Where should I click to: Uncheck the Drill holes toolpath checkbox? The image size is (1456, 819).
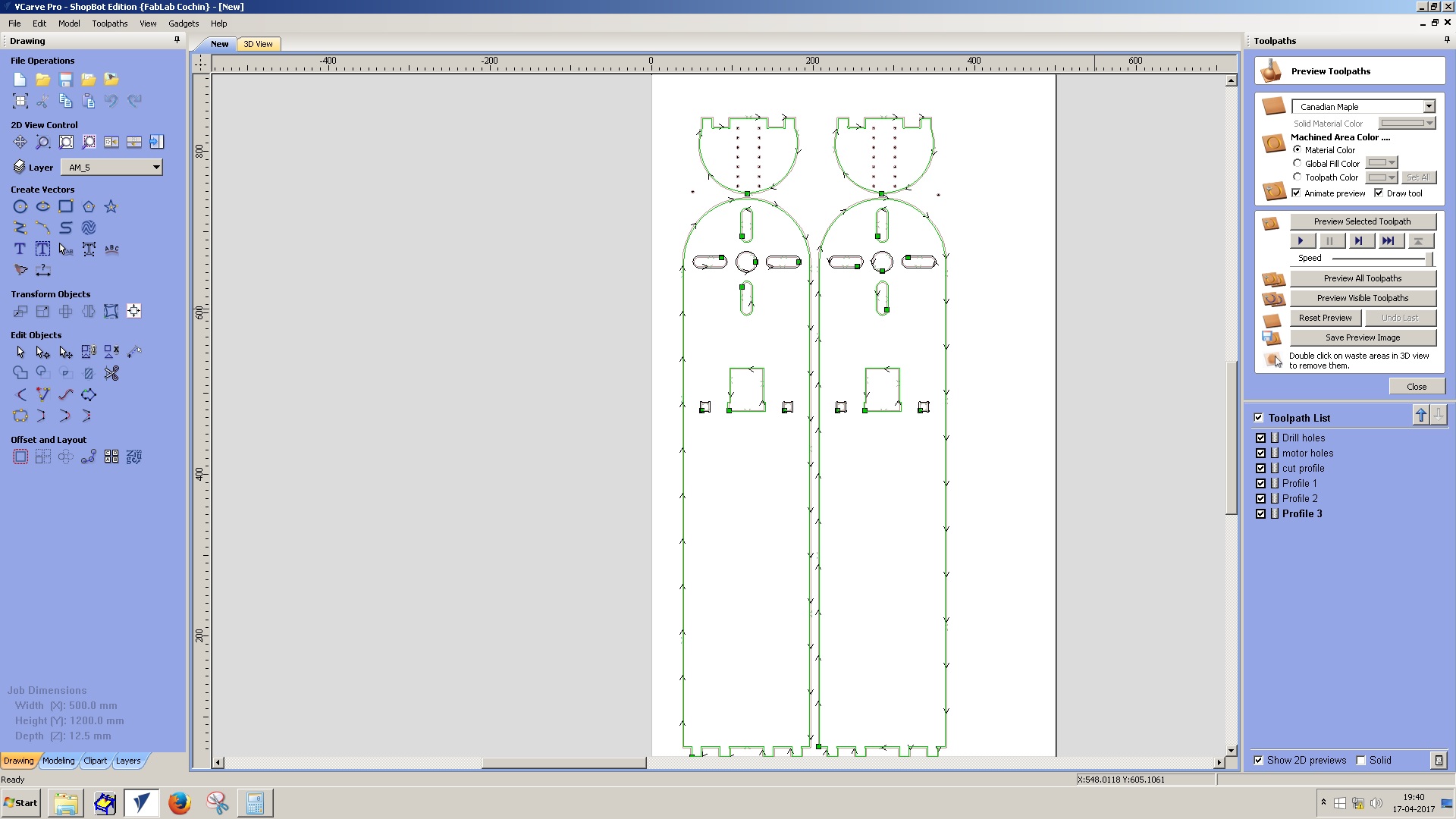1260,438
